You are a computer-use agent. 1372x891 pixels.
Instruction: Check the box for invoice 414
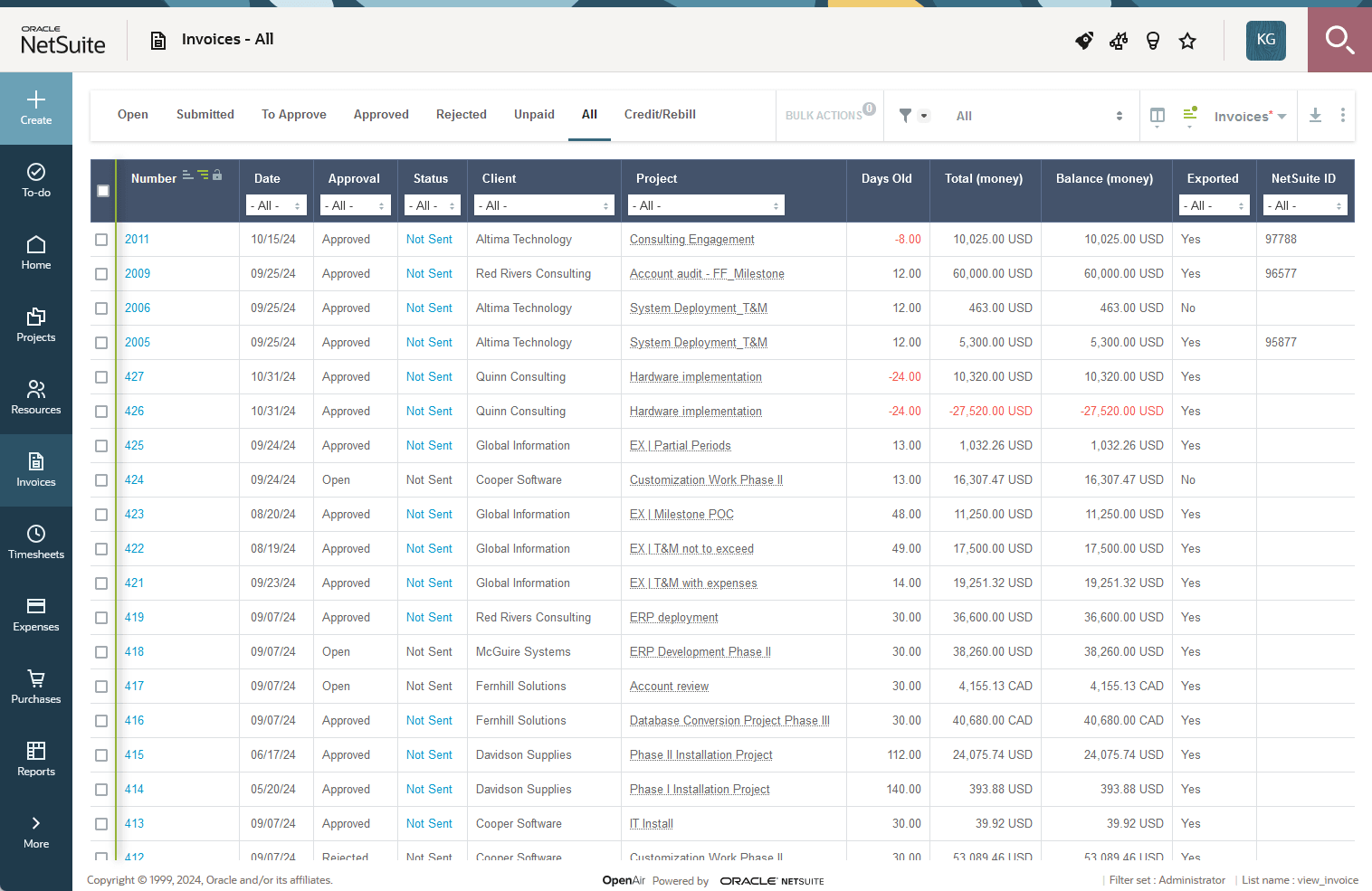point(101,790)
